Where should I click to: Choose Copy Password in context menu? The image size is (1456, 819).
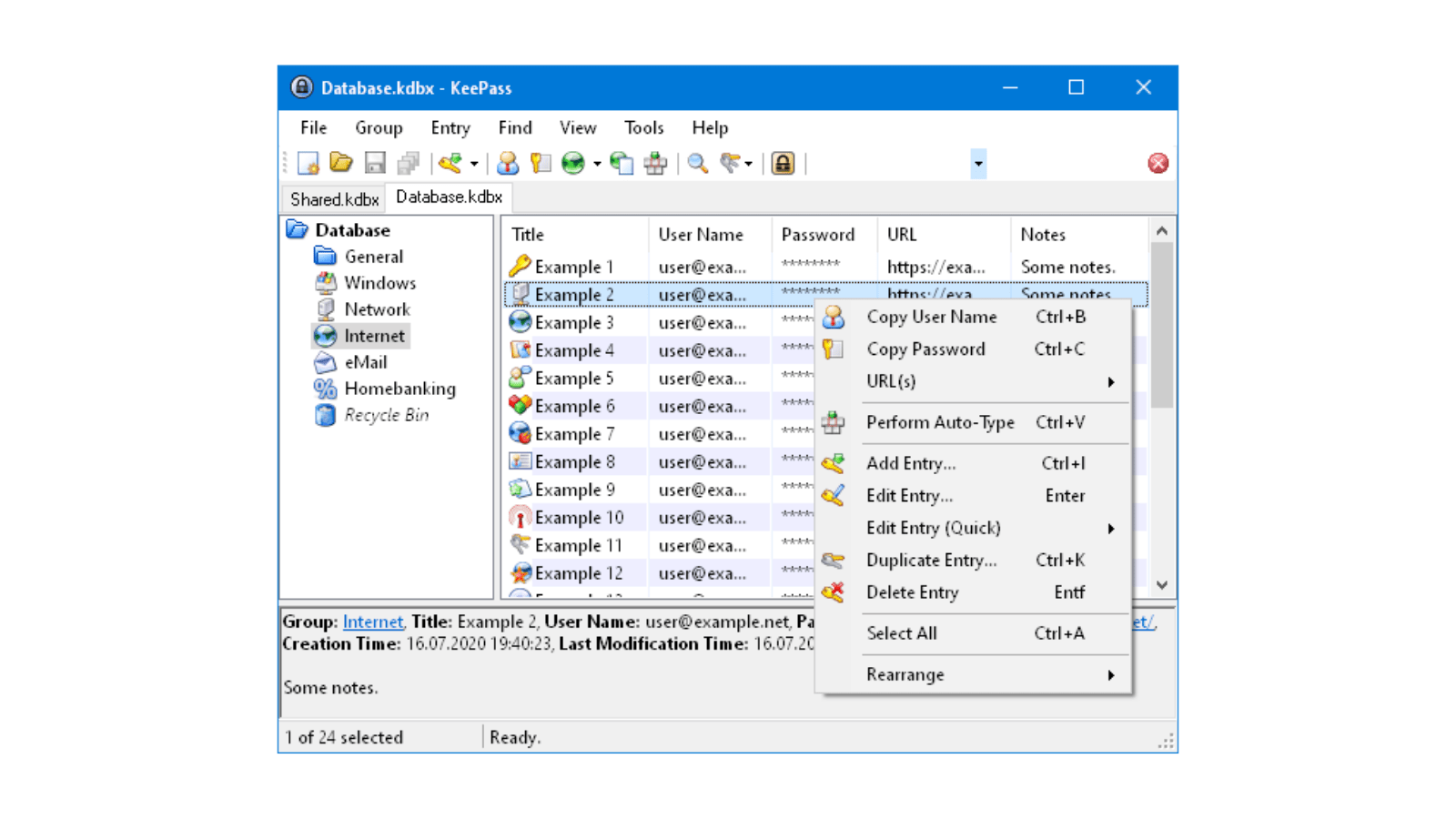(973, 349)
